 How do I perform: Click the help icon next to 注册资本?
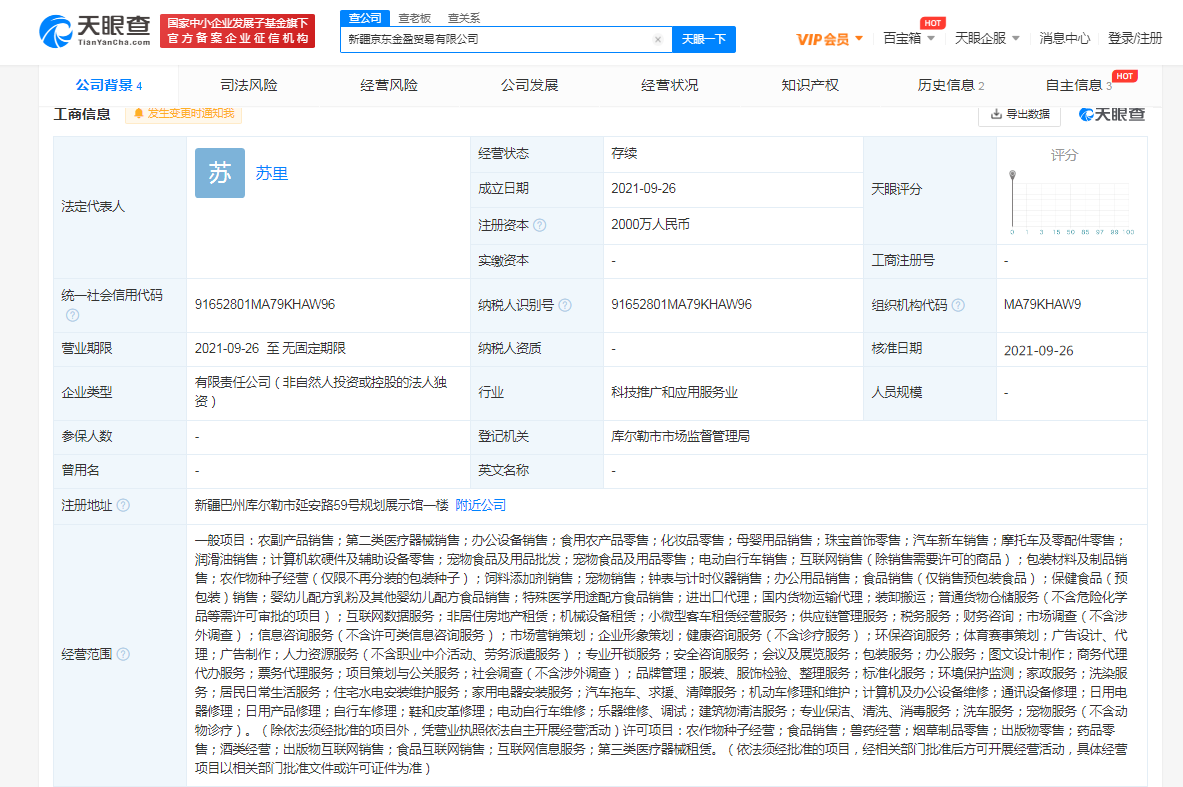540,226
